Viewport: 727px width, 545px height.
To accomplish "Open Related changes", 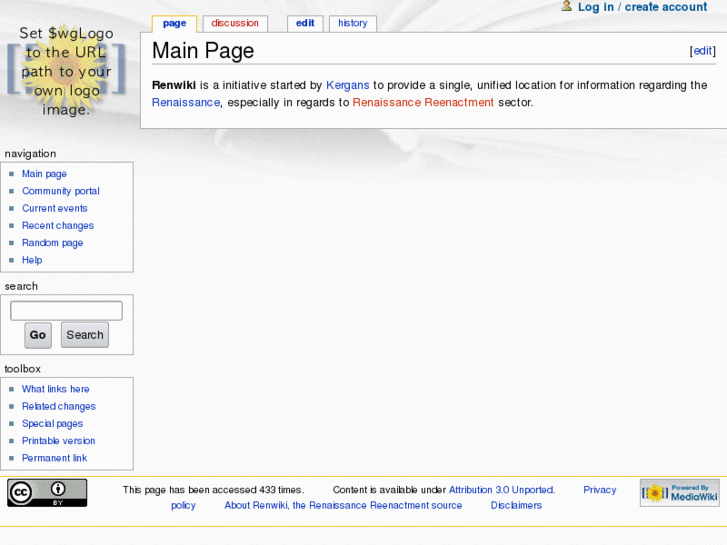I will pos(59,406).
